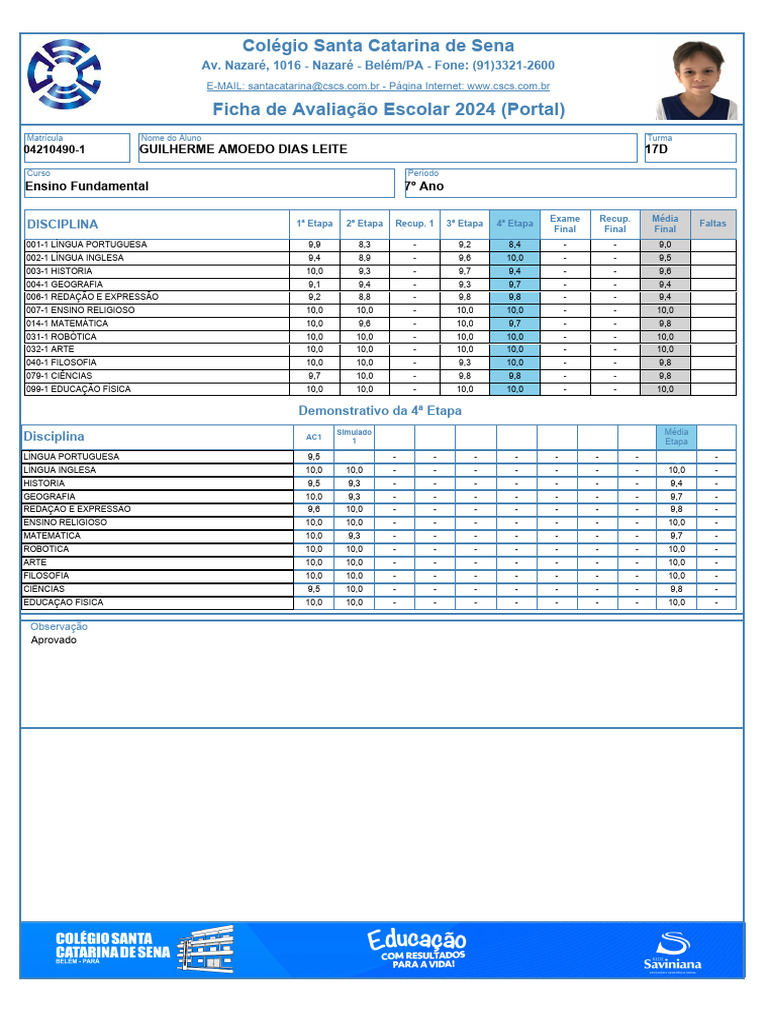Follow the santacatarina@cscs.com.br e-mail and website link
The width and height of the screenshot is (768, 1024).
[378, 86]
